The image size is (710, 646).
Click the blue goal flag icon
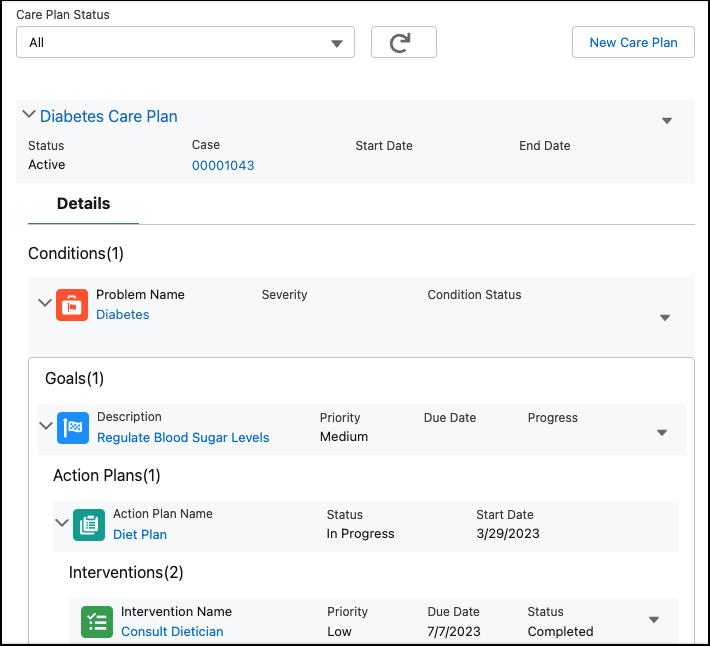coord(73,428)
